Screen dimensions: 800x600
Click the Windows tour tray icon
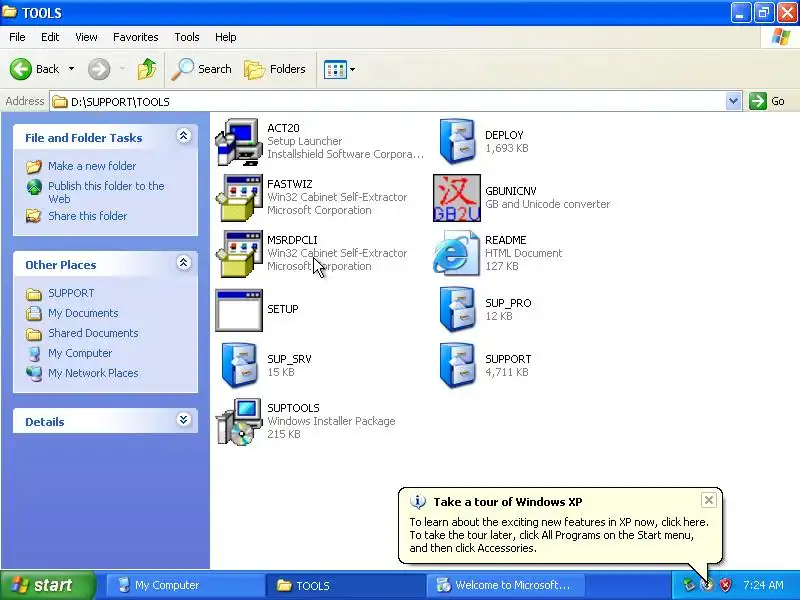[707, 585]
